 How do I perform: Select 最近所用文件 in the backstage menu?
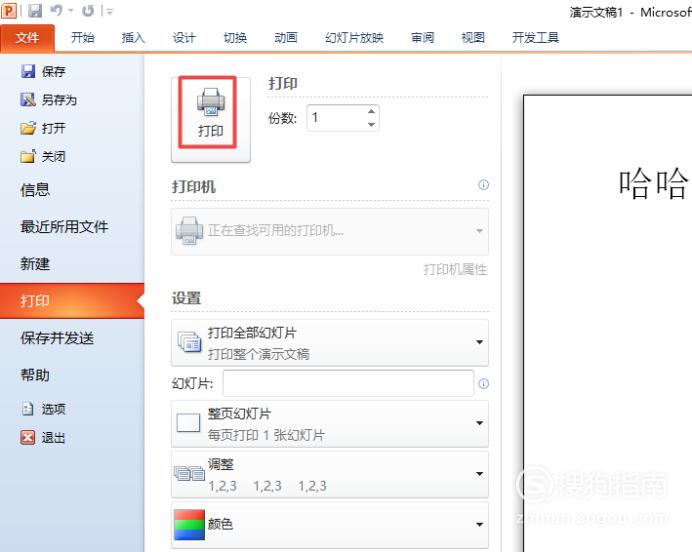coord(64,227)
